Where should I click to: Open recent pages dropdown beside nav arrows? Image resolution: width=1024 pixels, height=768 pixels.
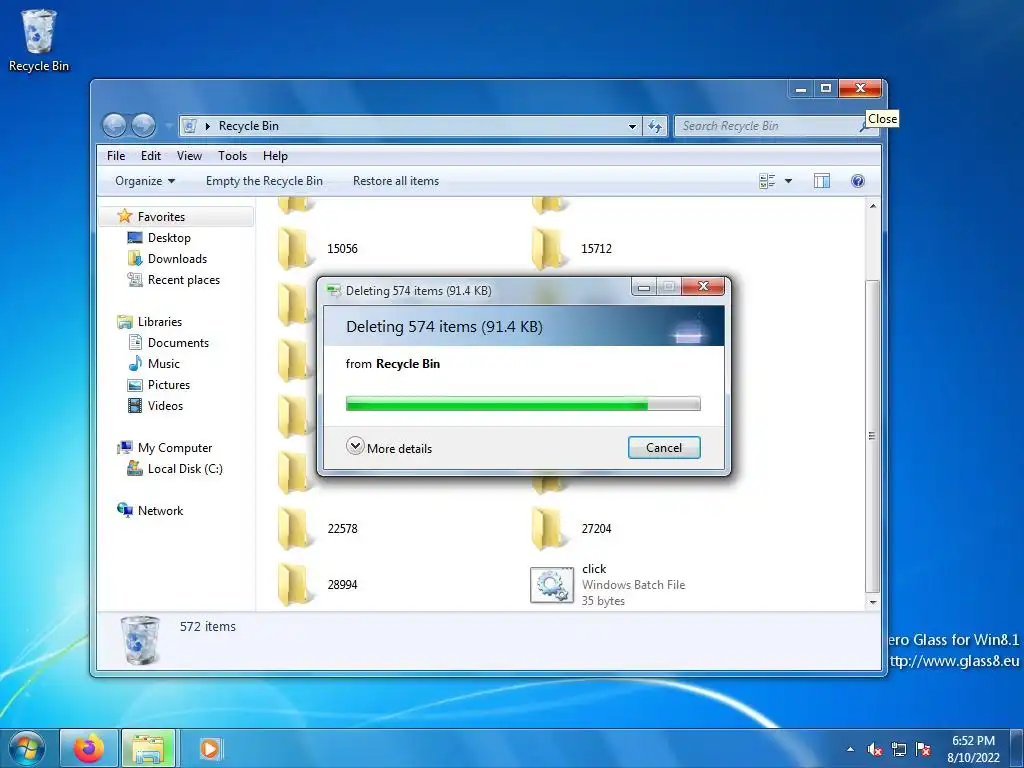[x=168, y=125]
